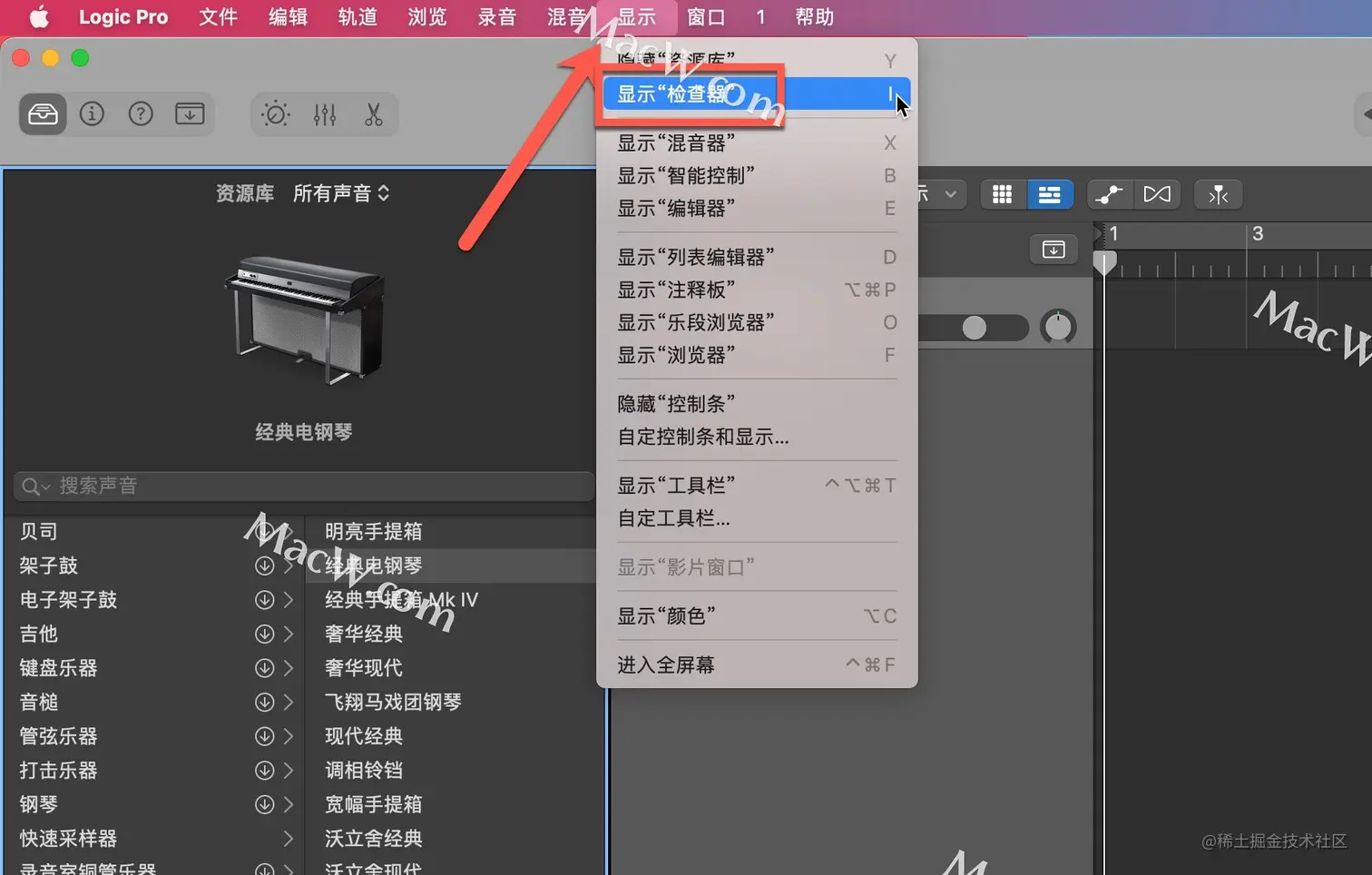Click the download icon next to 吉他

[264, 634]
